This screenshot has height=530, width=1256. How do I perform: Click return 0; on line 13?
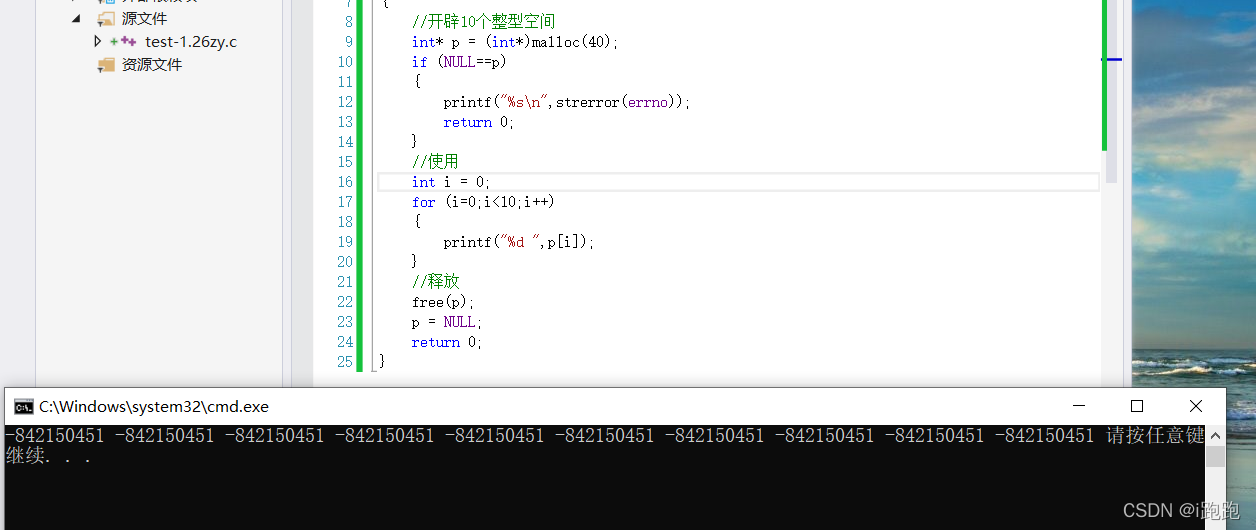[x=478, y=122]
